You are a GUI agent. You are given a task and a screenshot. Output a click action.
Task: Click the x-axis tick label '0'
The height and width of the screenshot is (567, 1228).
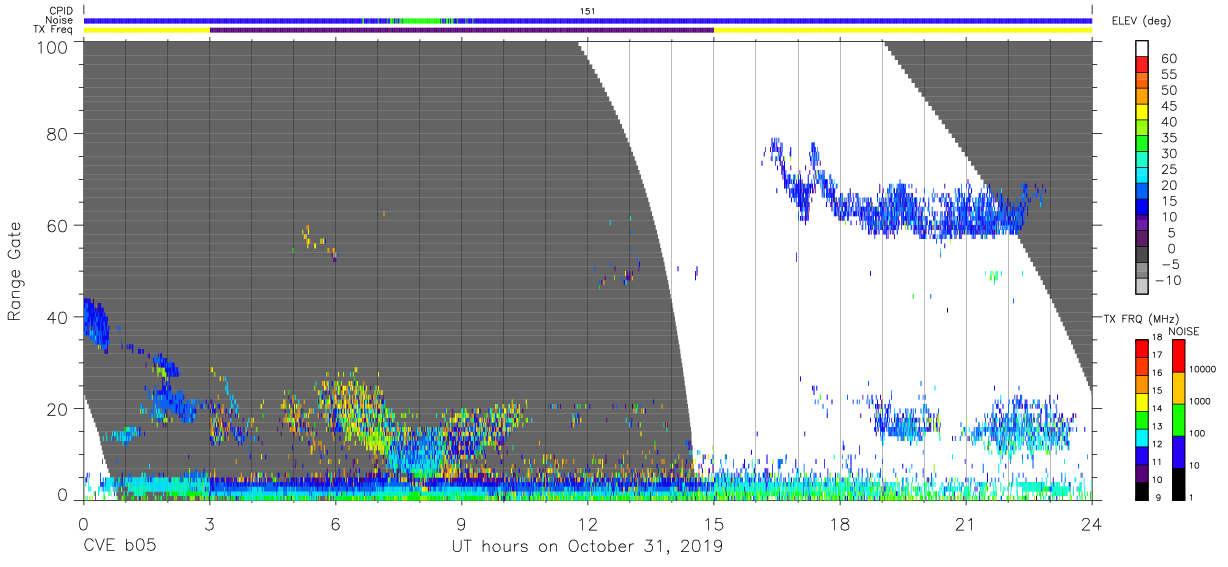point(83,524)
